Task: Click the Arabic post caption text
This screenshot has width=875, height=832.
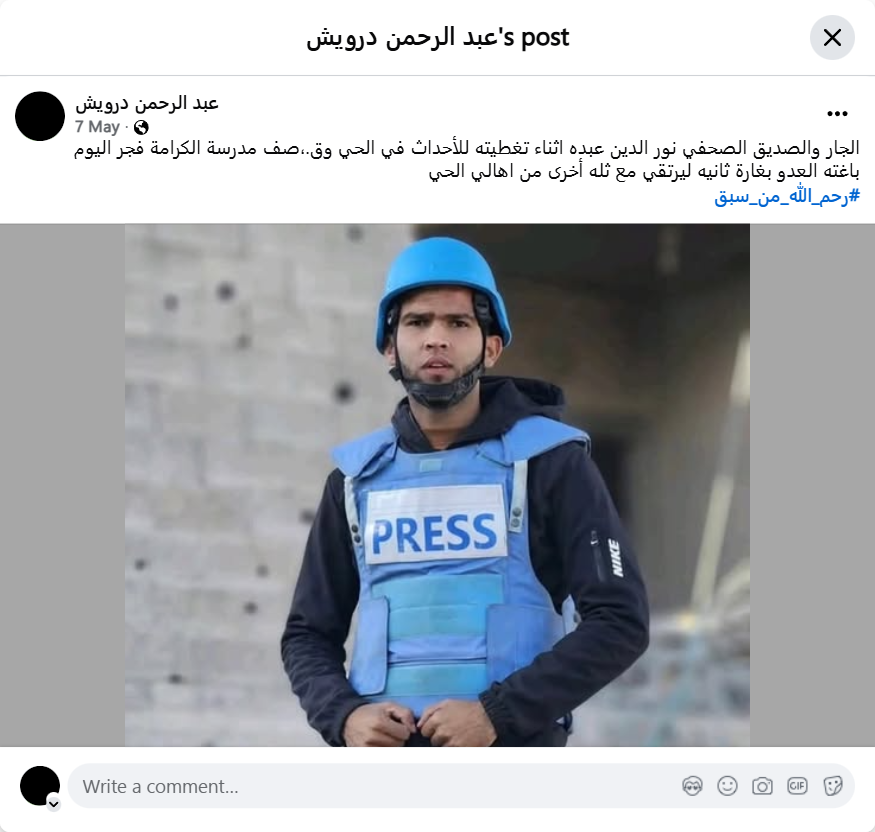Action: [467, 160]
